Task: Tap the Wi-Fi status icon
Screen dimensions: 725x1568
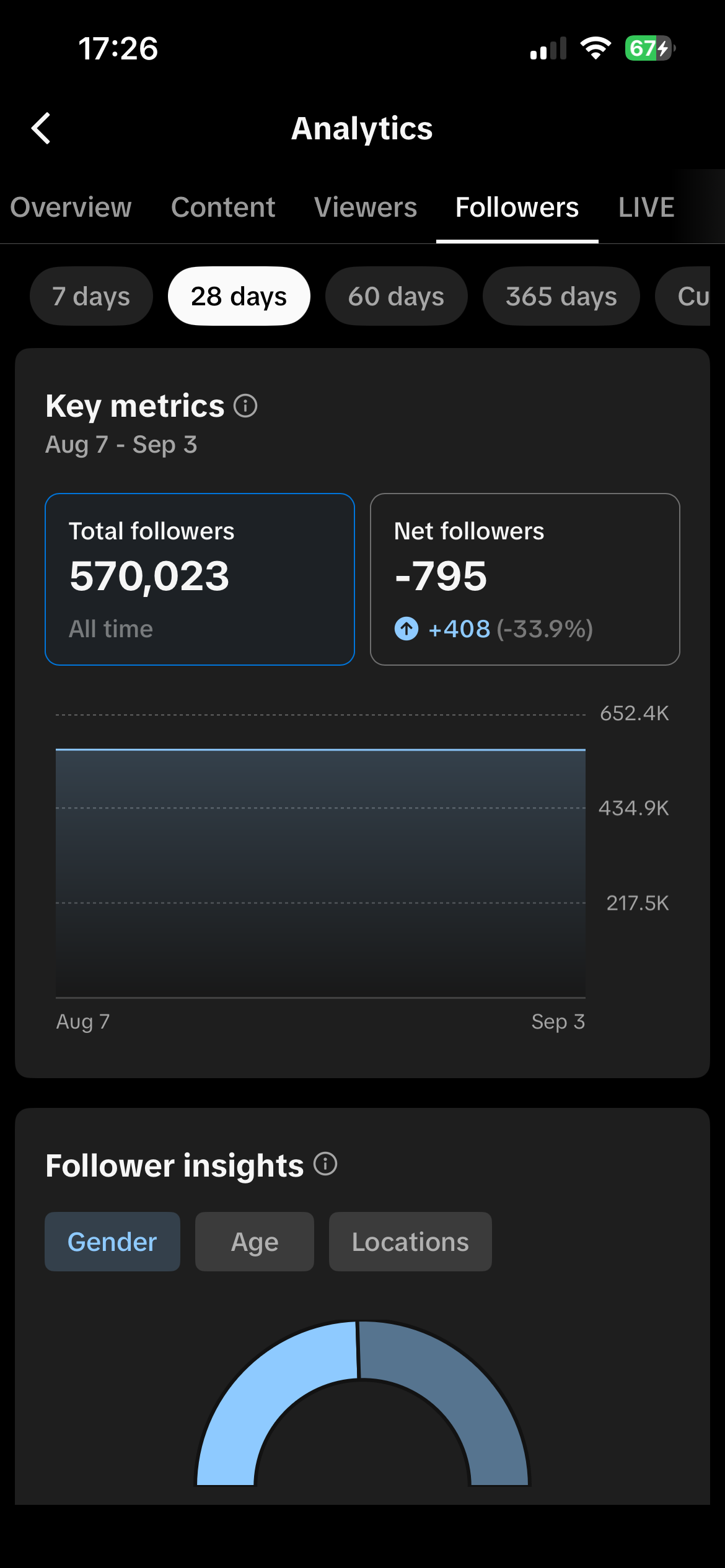Action: 595,48
